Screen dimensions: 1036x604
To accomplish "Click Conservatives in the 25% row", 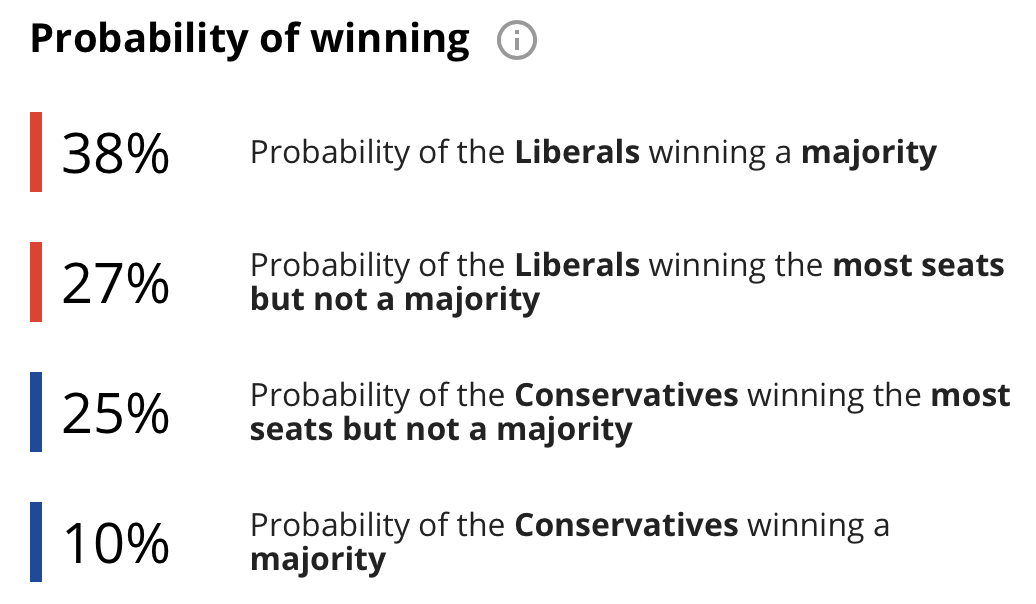I will pos(626,395).
